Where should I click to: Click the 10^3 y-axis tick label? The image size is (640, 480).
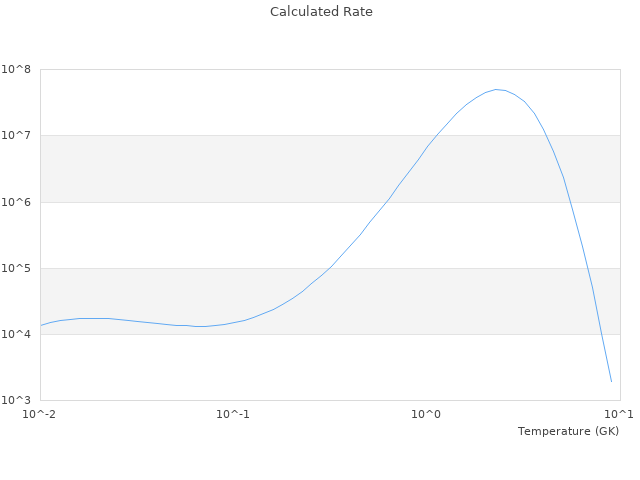16,400
